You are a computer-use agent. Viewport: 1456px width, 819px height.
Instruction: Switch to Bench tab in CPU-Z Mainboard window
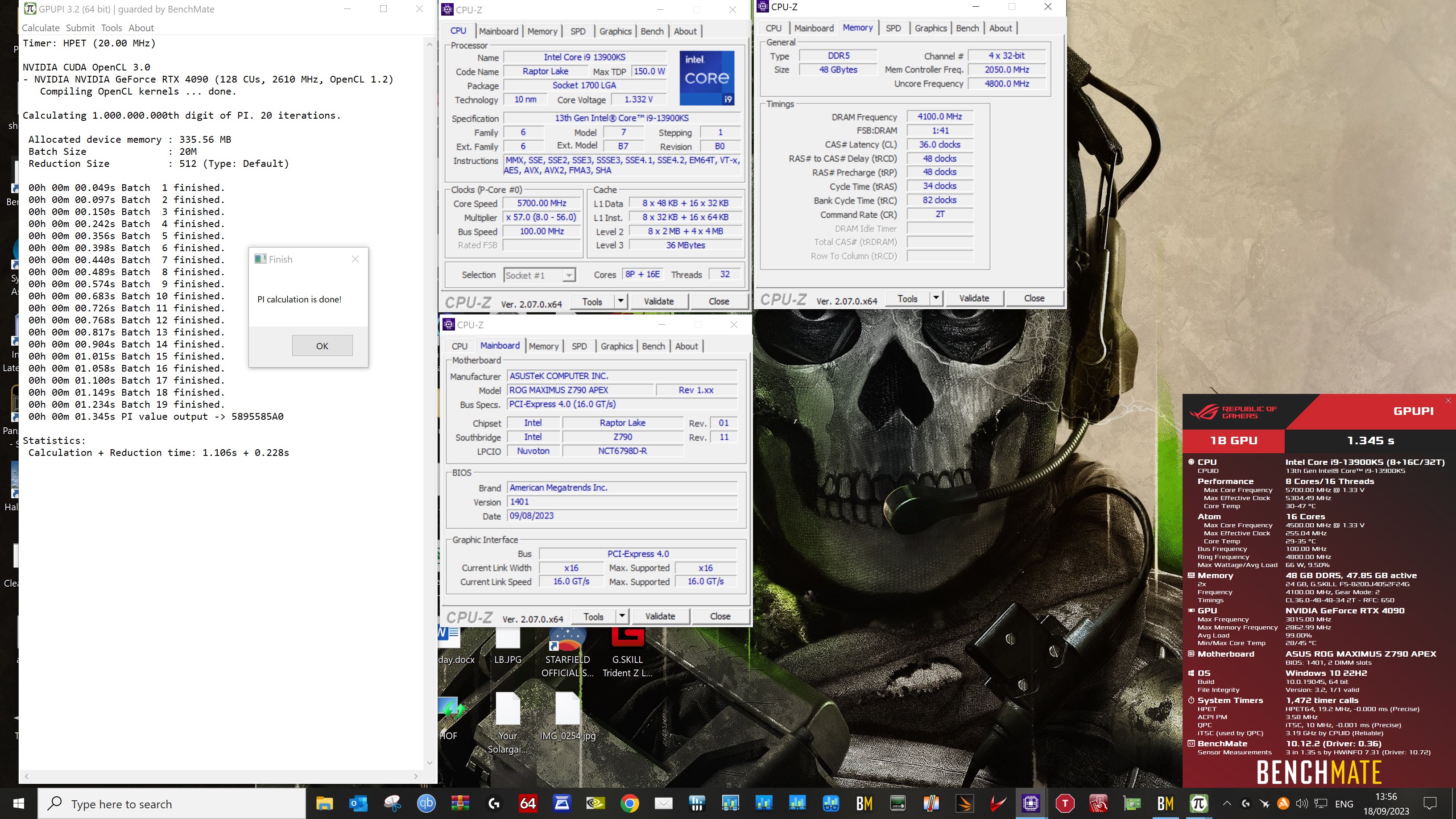[654, 346]
